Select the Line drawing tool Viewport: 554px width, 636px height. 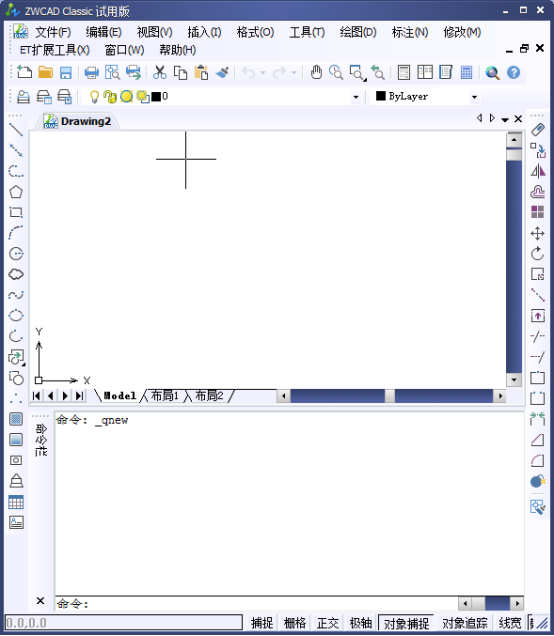[x=16, y=129]
